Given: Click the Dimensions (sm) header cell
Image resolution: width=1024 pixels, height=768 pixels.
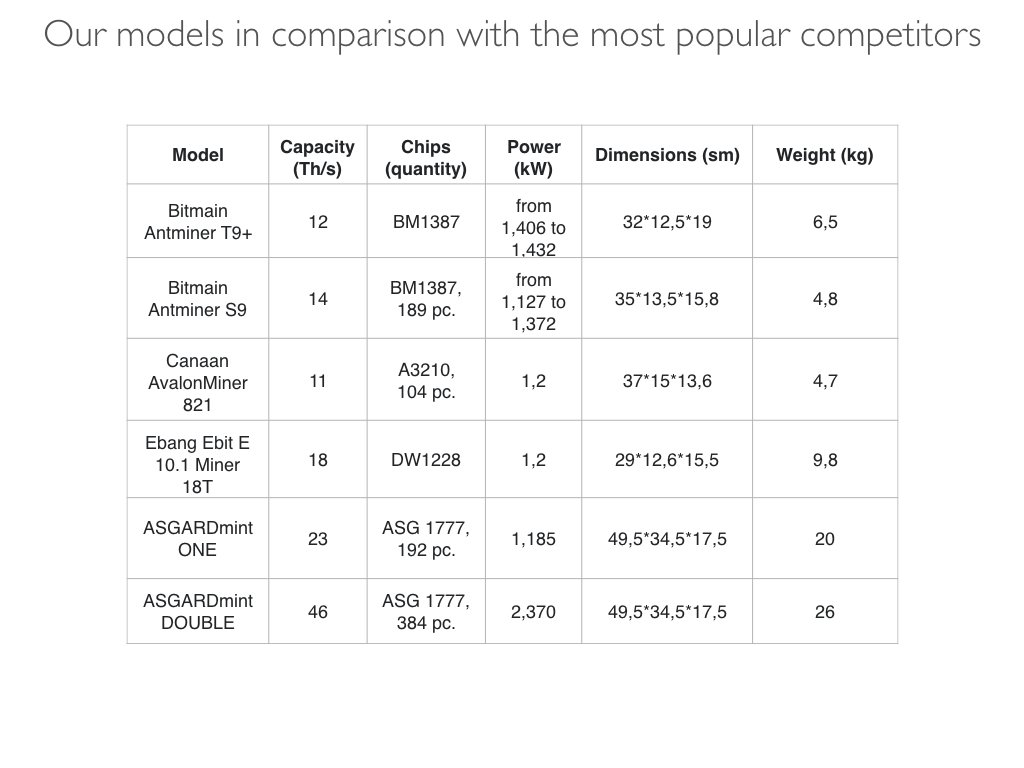Looking at the screenshot, I should 667,155.
